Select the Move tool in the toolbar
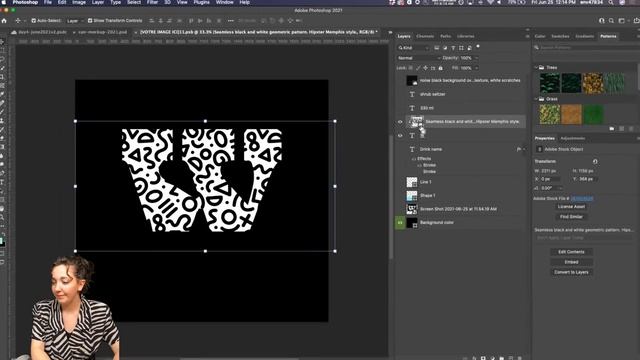Viewport: 640px width, 360px height. (x=2, y=42)
